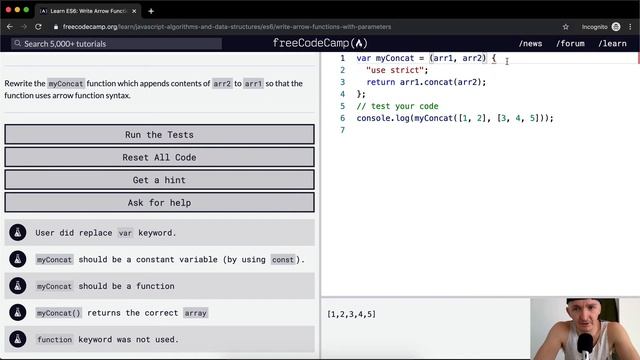This screenshot has width=640, height=360.
Task: Bookmark the page with the star icon
Action: [x=565, y=27]
